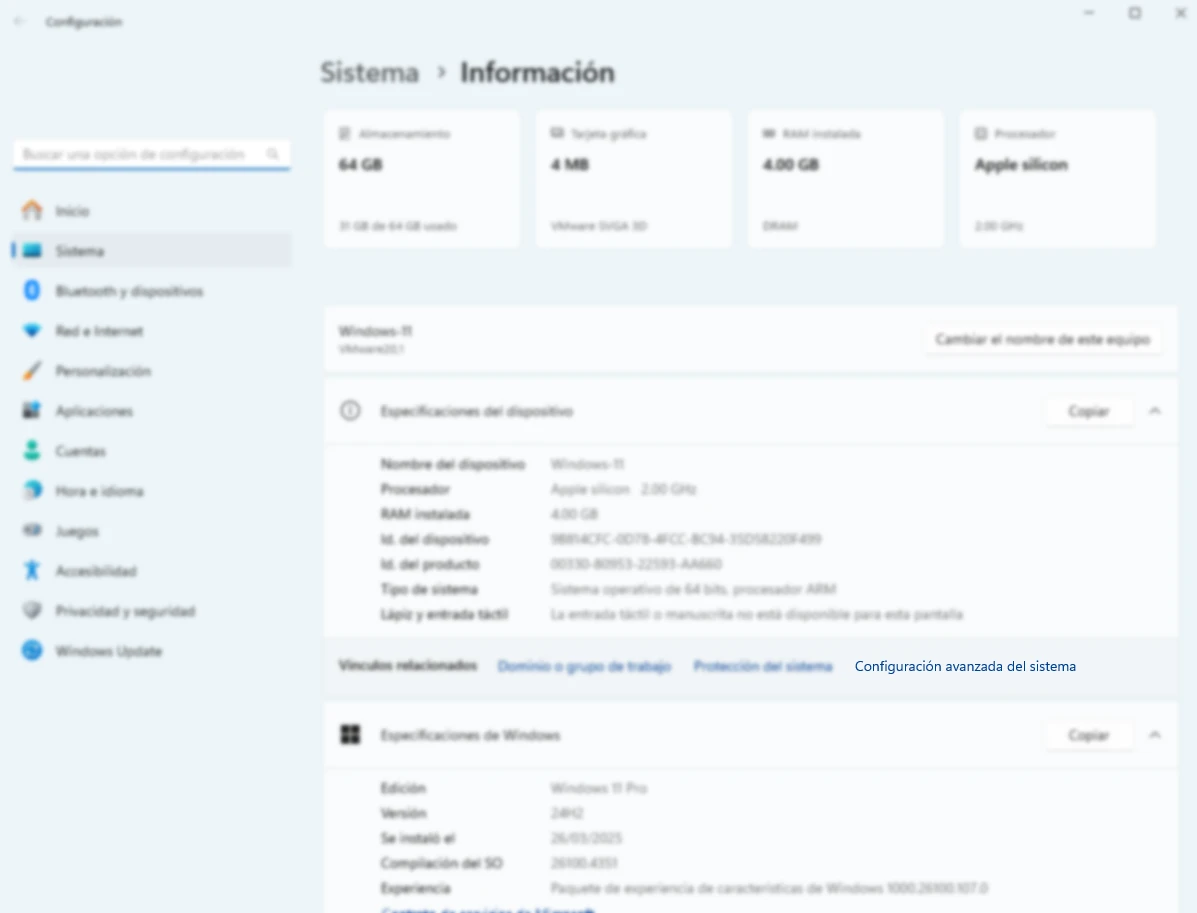The image size is (1197, 913).
Task: Click the settings search input field
Action: 140,155
